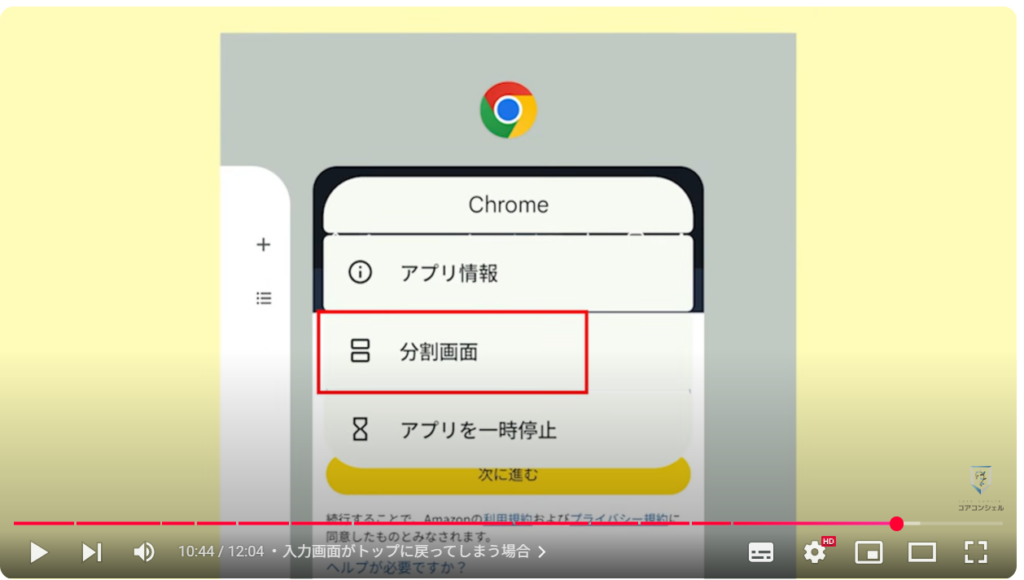Image resolution: width=1024 pixels, height=580 pixels.
Task: Mute the video volume
Action: click(x=144, y=553)
